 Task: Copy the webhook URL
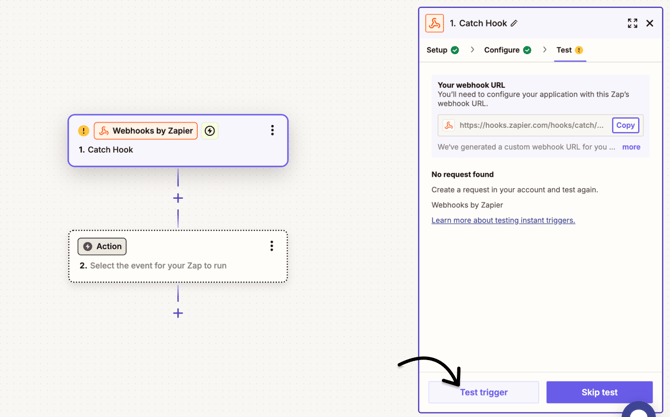(625, 125)
